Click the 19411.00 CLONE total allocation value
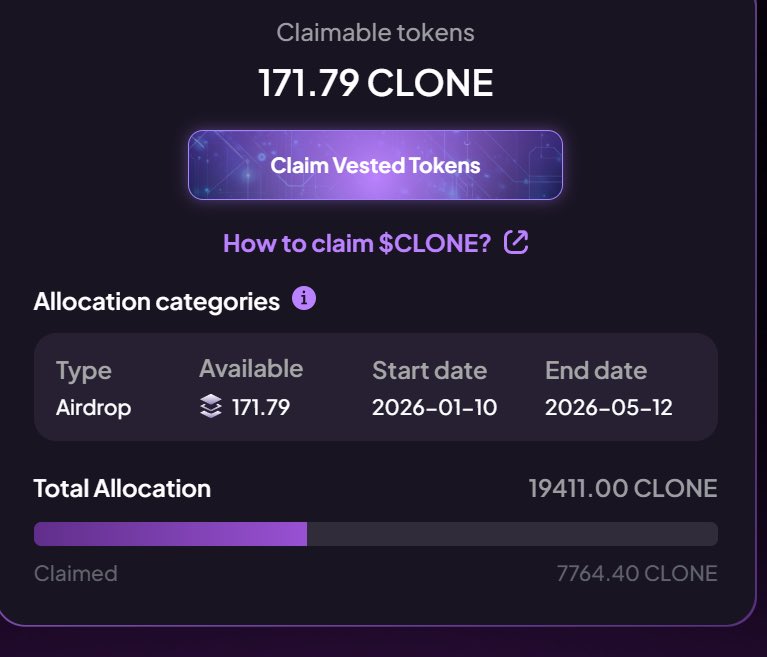767x657 pixels. point(622,489)
